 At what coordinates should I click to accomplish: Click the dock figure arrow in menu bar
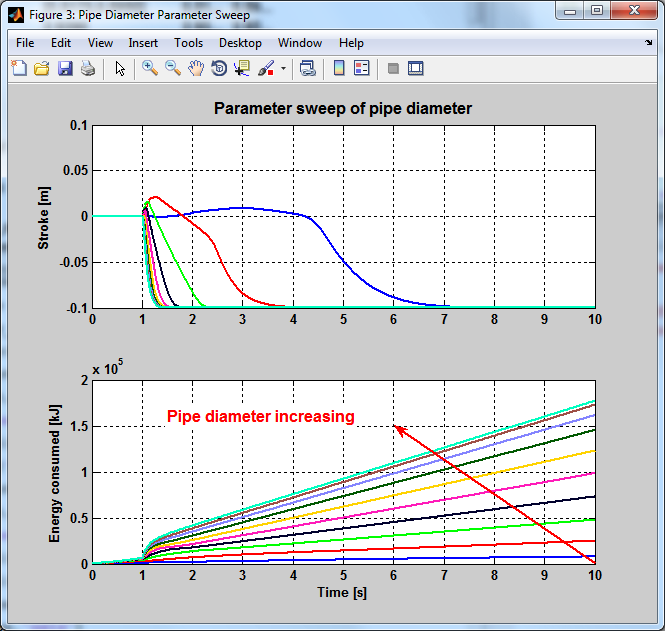click(648, 43)
